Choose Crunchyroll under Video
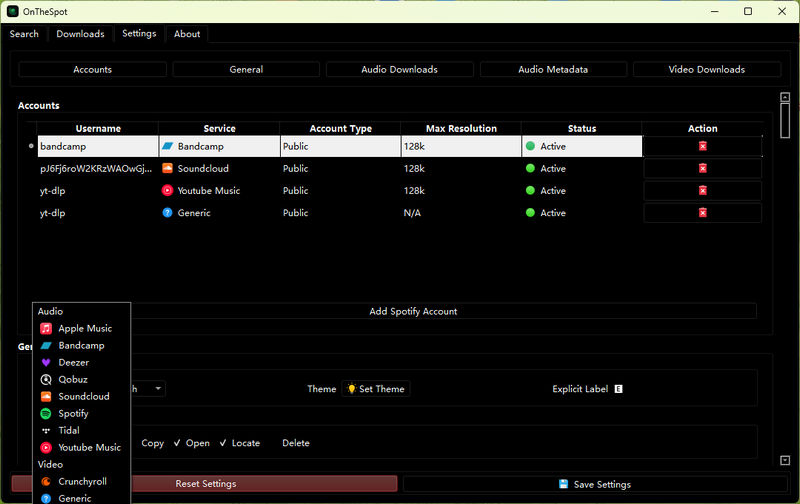The height and width of the screenshot is (504, 800). (82, 482)
